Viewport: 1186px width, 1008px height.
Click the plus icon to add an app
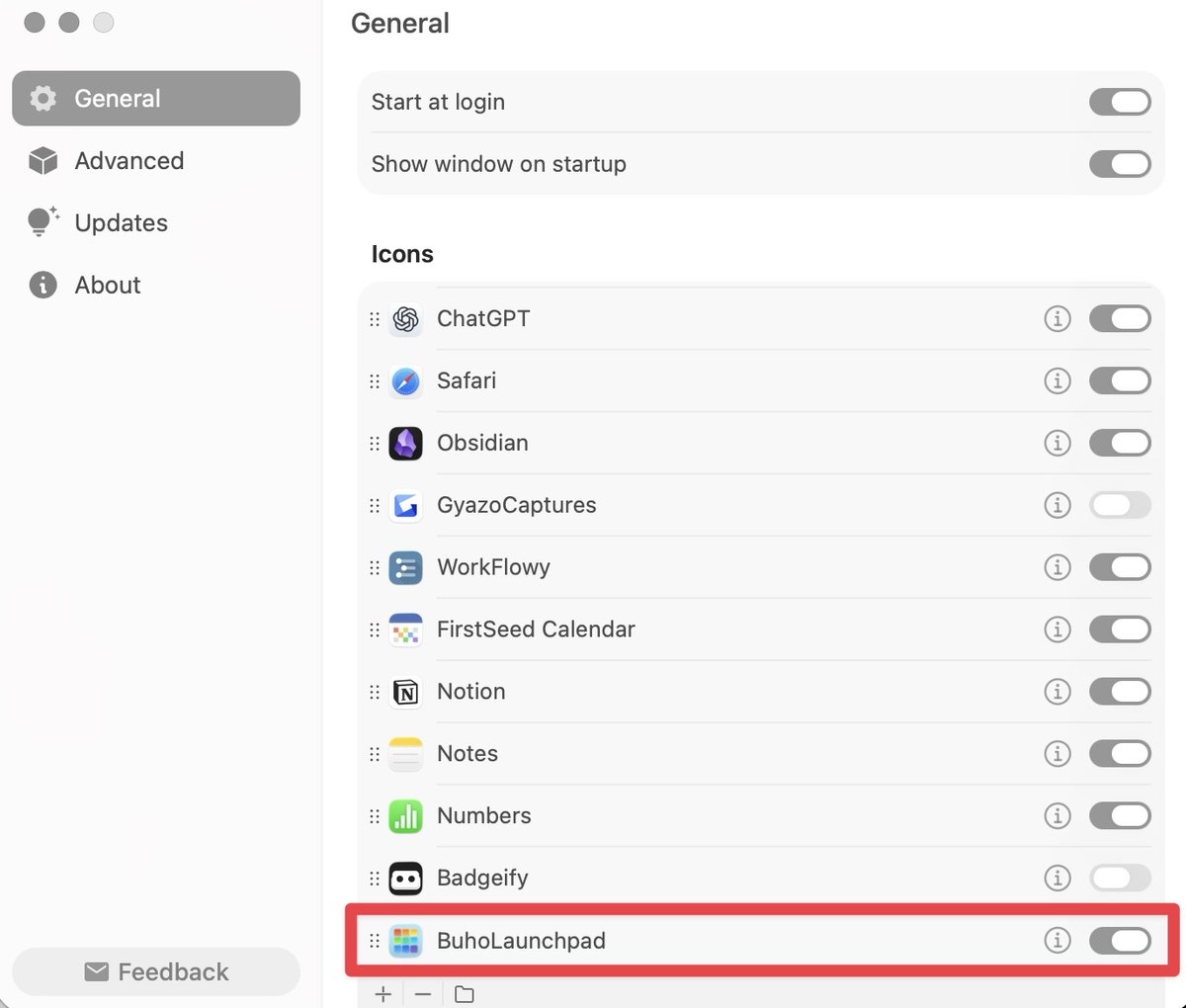(383, 994)
